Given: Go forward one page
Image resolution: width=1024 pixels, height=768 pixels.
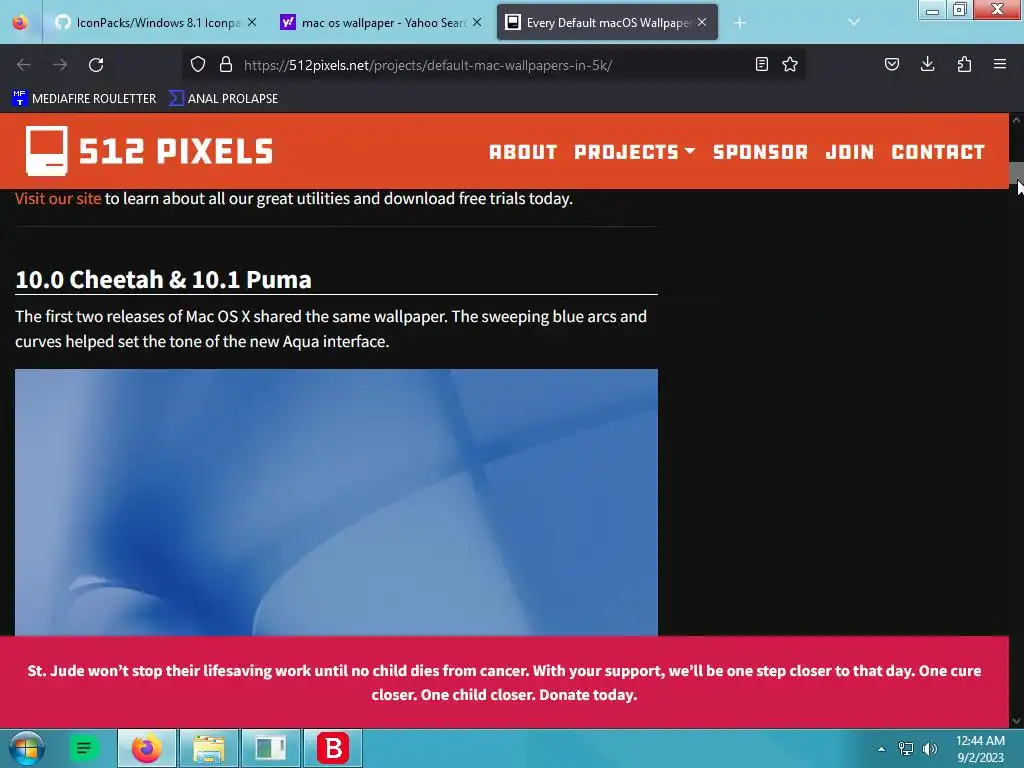Looking at the screenshot, I should click(x=60, y=65).
